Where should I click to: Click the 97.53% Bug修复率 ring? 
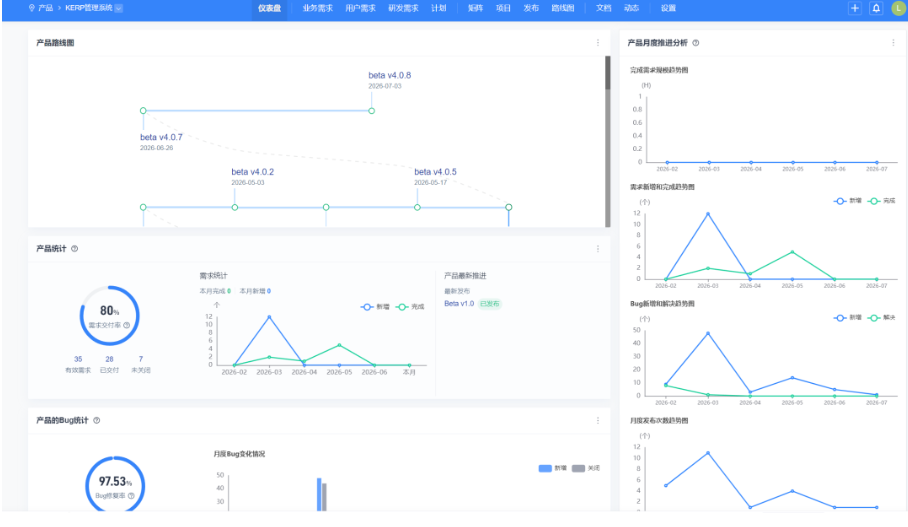point(115,485)
